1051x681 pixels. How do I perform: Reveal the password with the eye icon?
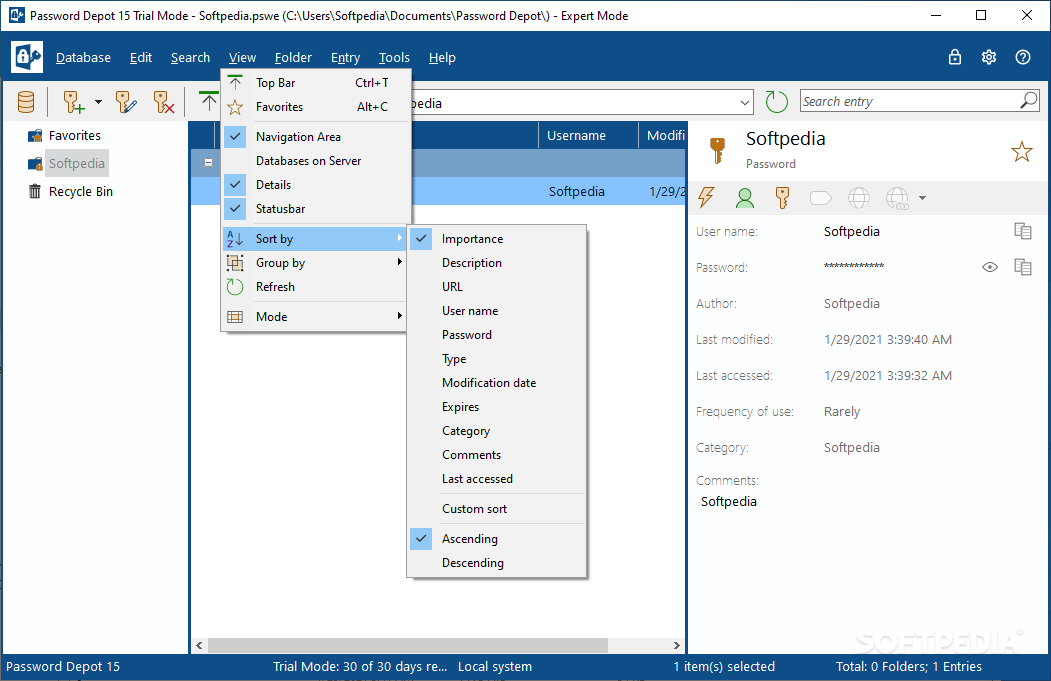(990, 267)
